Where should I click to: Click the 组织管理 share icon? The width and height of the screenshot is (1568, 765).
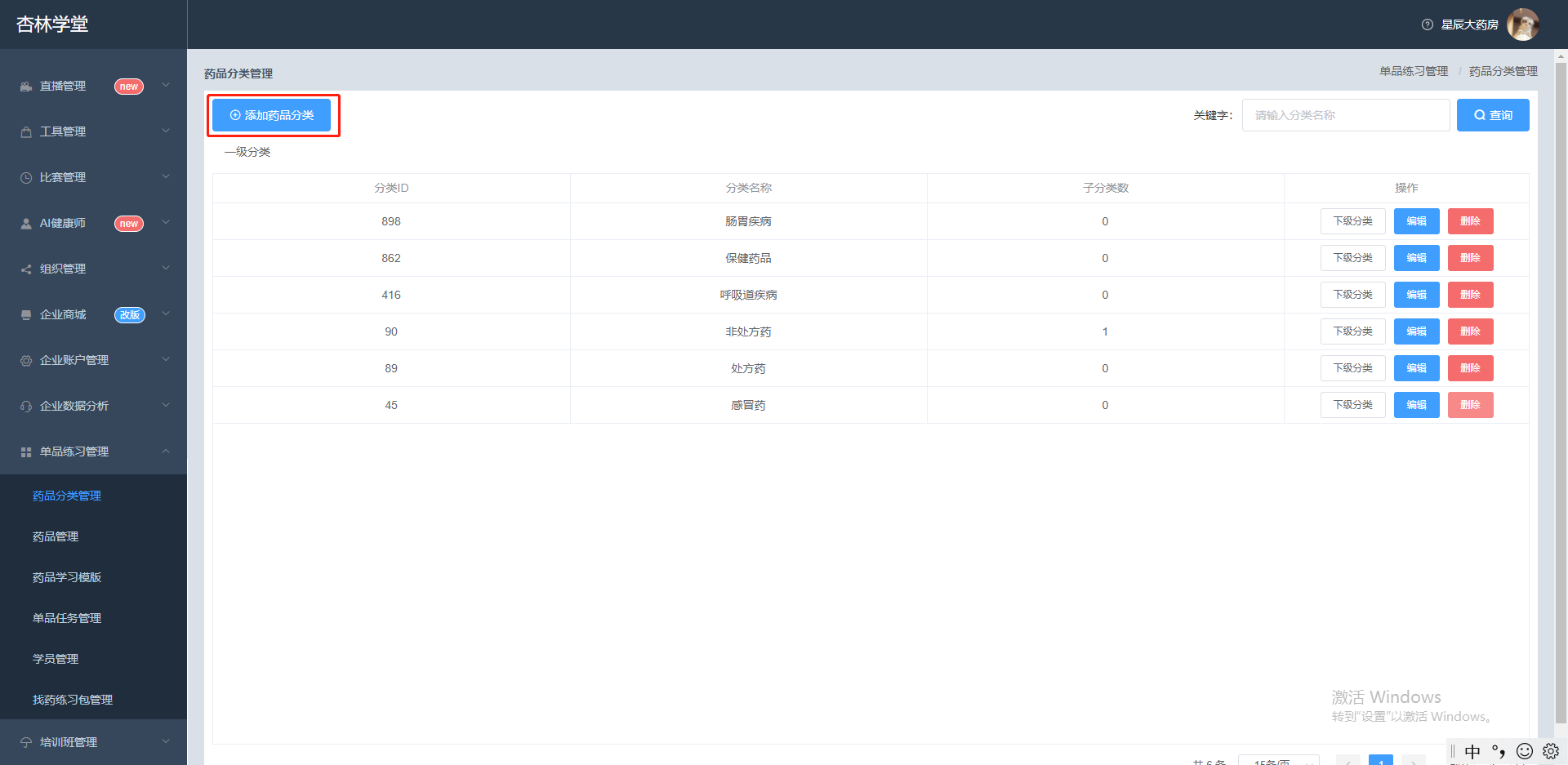click(26, 269)
